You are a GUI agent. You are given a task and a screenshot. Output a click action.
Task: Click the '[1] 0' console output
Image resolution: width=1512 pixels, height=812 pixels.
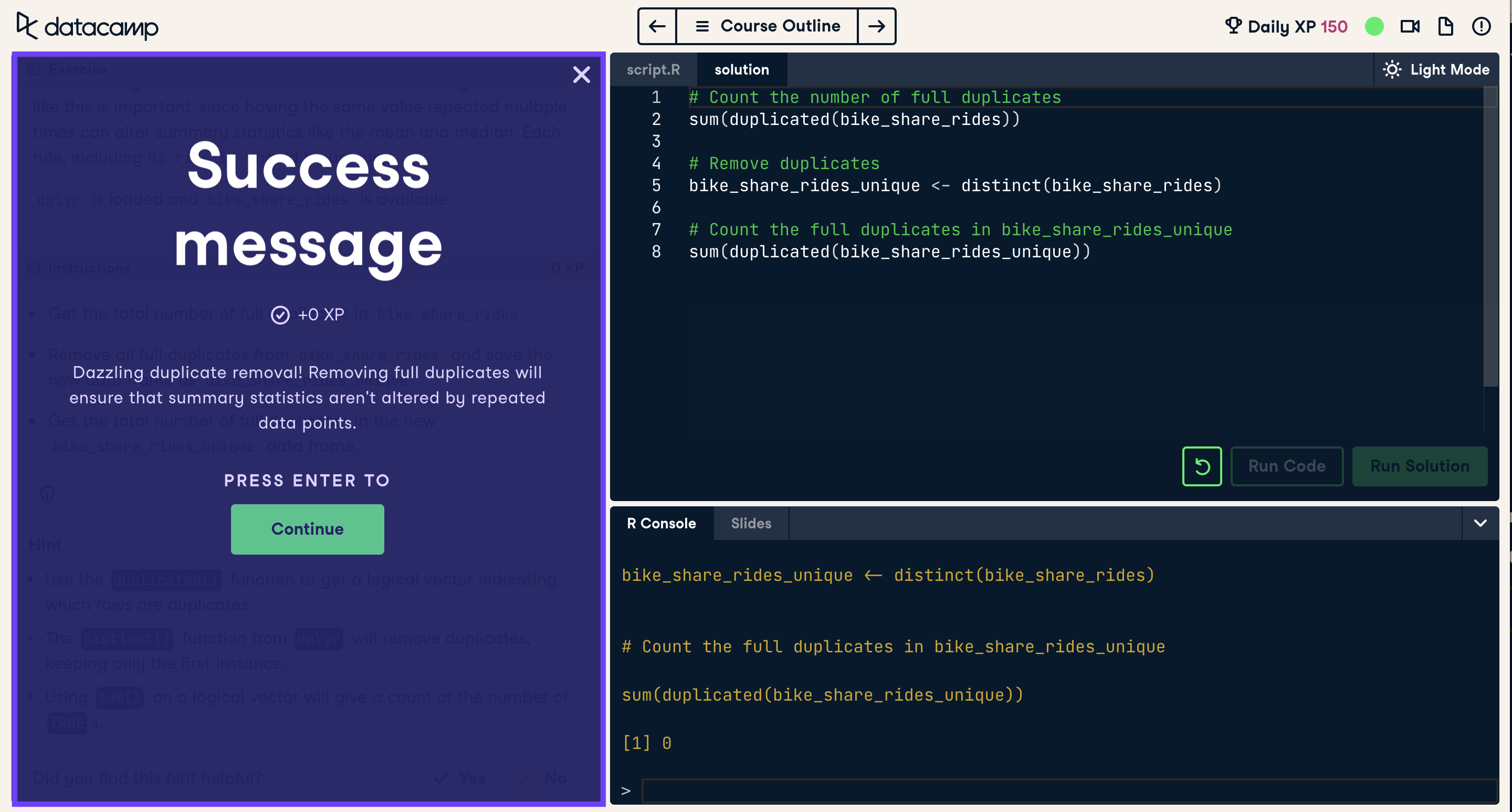[646, 743]
